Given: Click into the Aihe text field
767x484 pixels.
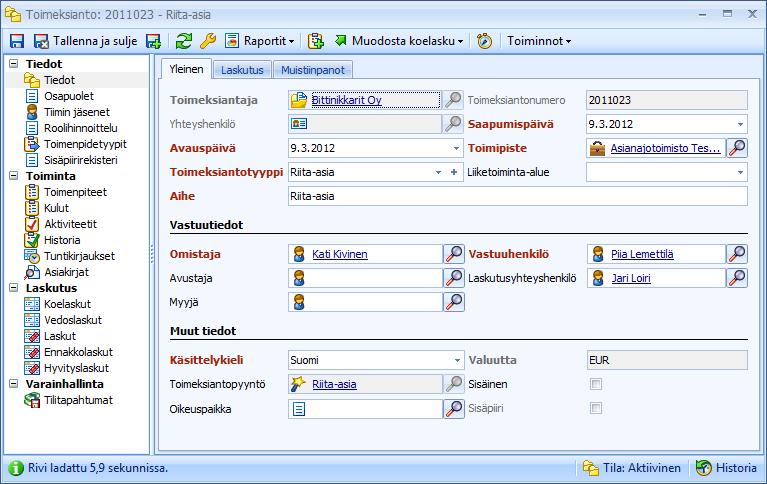Looking at the screenshot, I should [518, 196].
